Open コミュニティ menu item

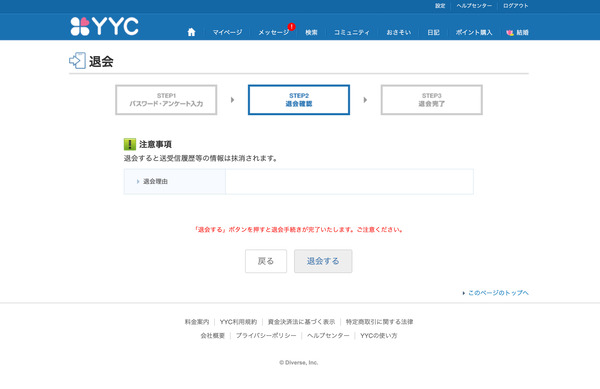coord(352,33)
